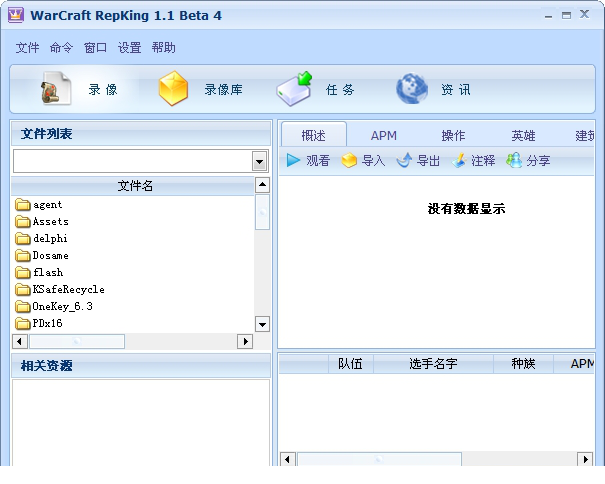The width and height of the screenshot is (605, 484).
Task: Select the OneKey_6.3 folder icon
Action: tap(23, 306)
